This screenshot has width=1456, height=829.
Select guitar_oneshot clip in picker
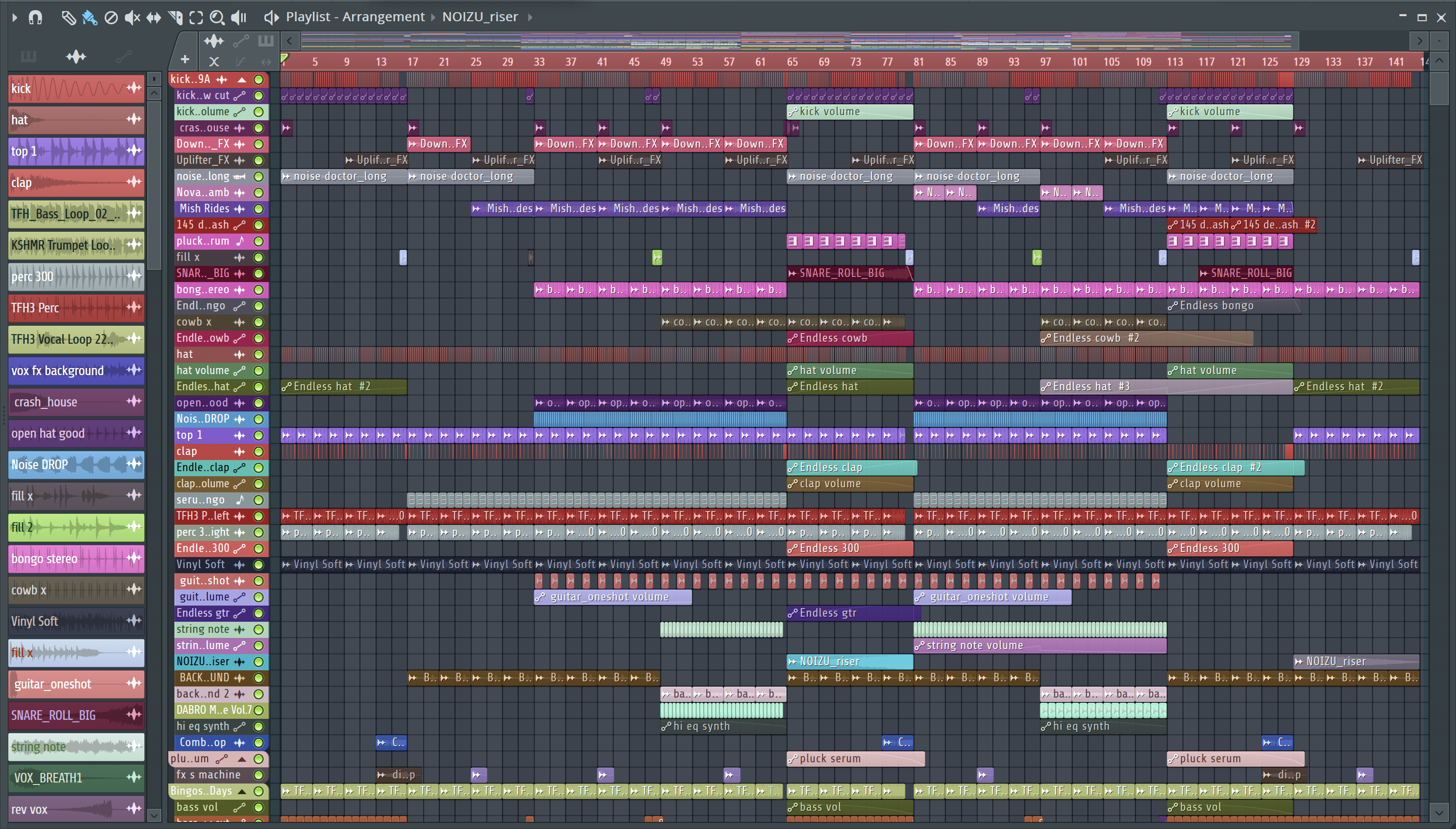point(76,684)
